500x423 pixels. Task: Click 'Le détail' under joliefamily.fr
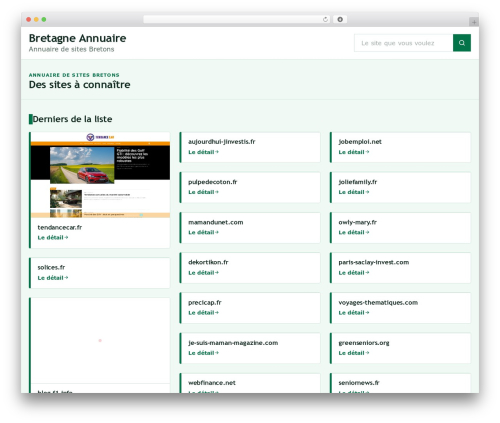(x=354, y=192)
